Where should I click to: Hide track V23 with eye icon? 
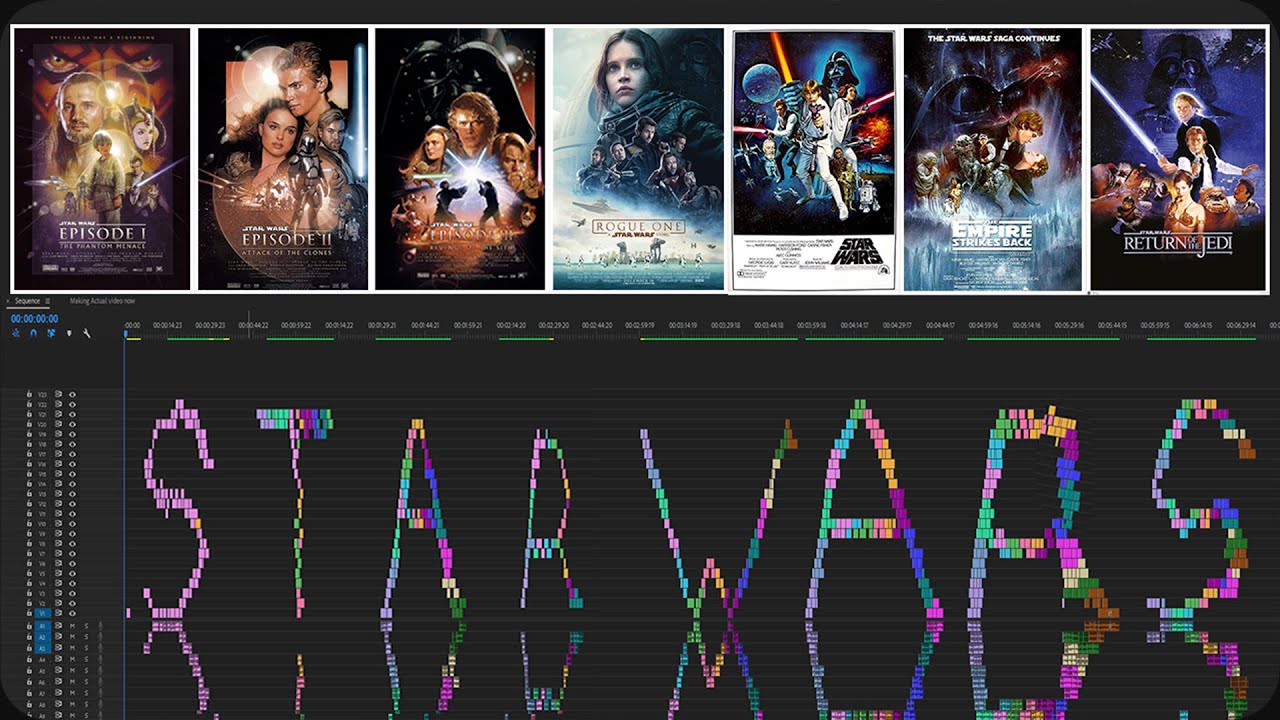(72, 395)
